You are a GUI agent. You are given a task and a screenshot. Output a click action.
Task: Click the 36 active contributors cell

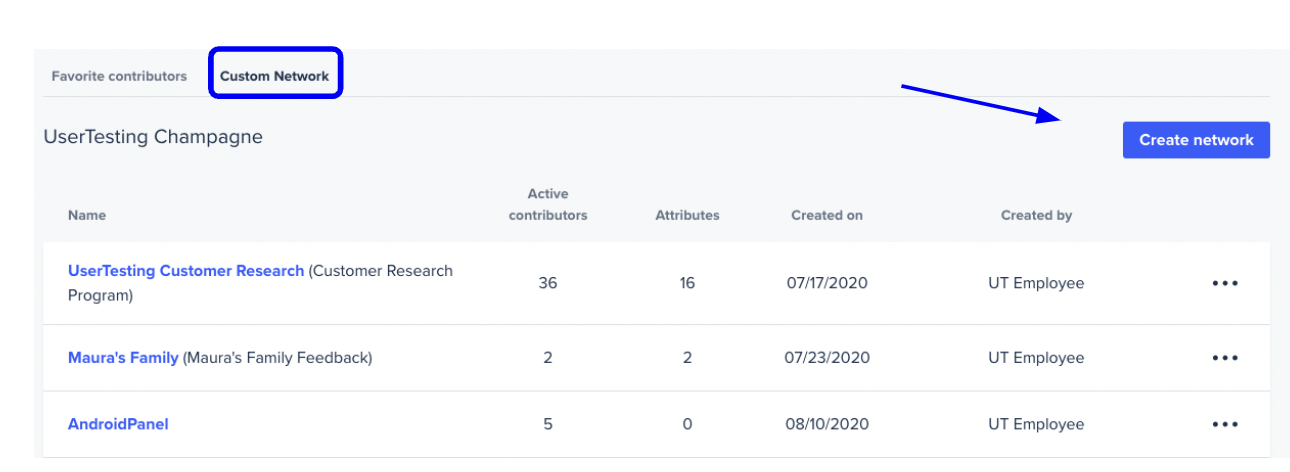pos(548,283)
